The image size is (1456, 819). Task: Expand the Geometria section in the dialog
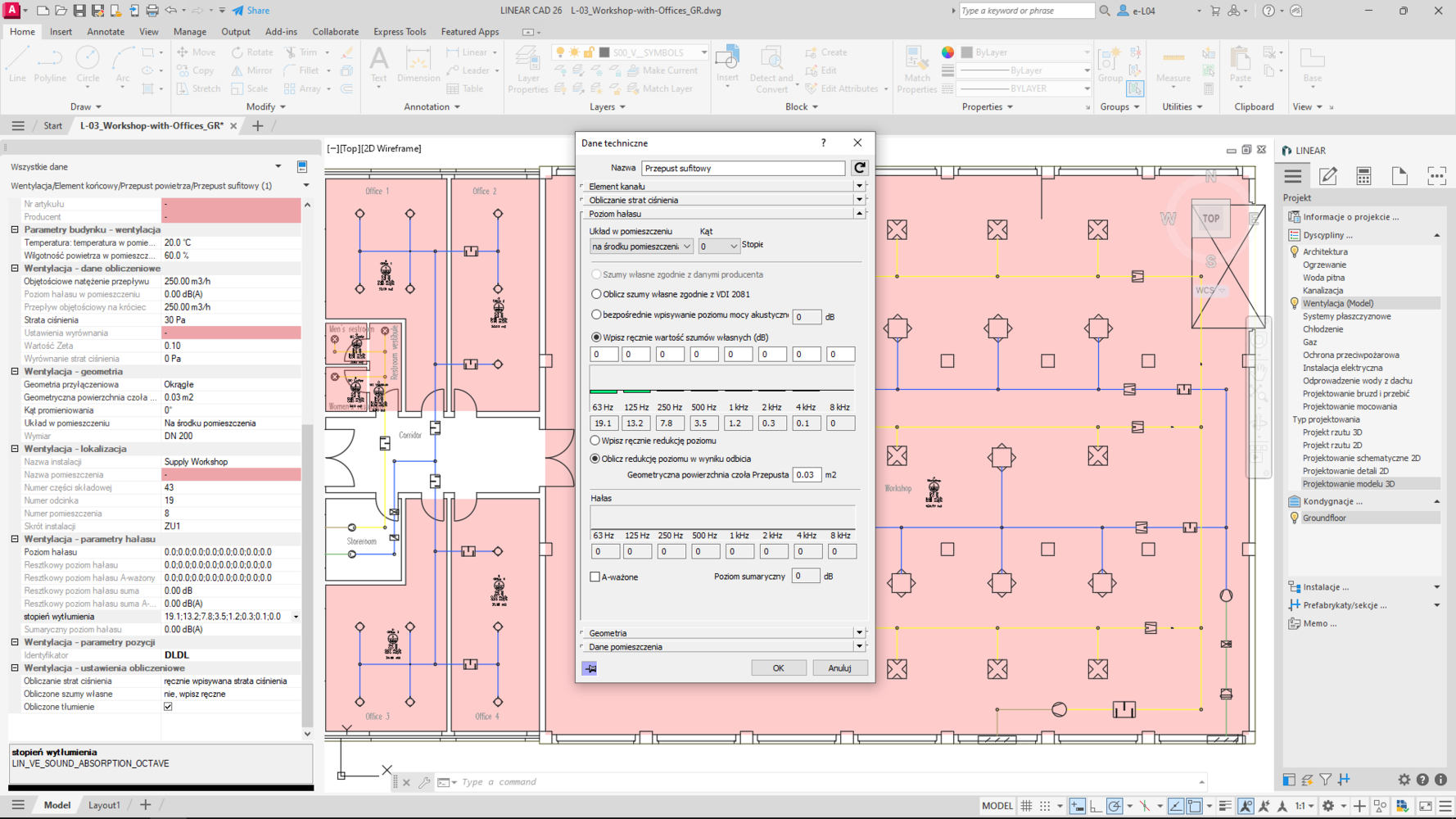click(x=859, y=633)
